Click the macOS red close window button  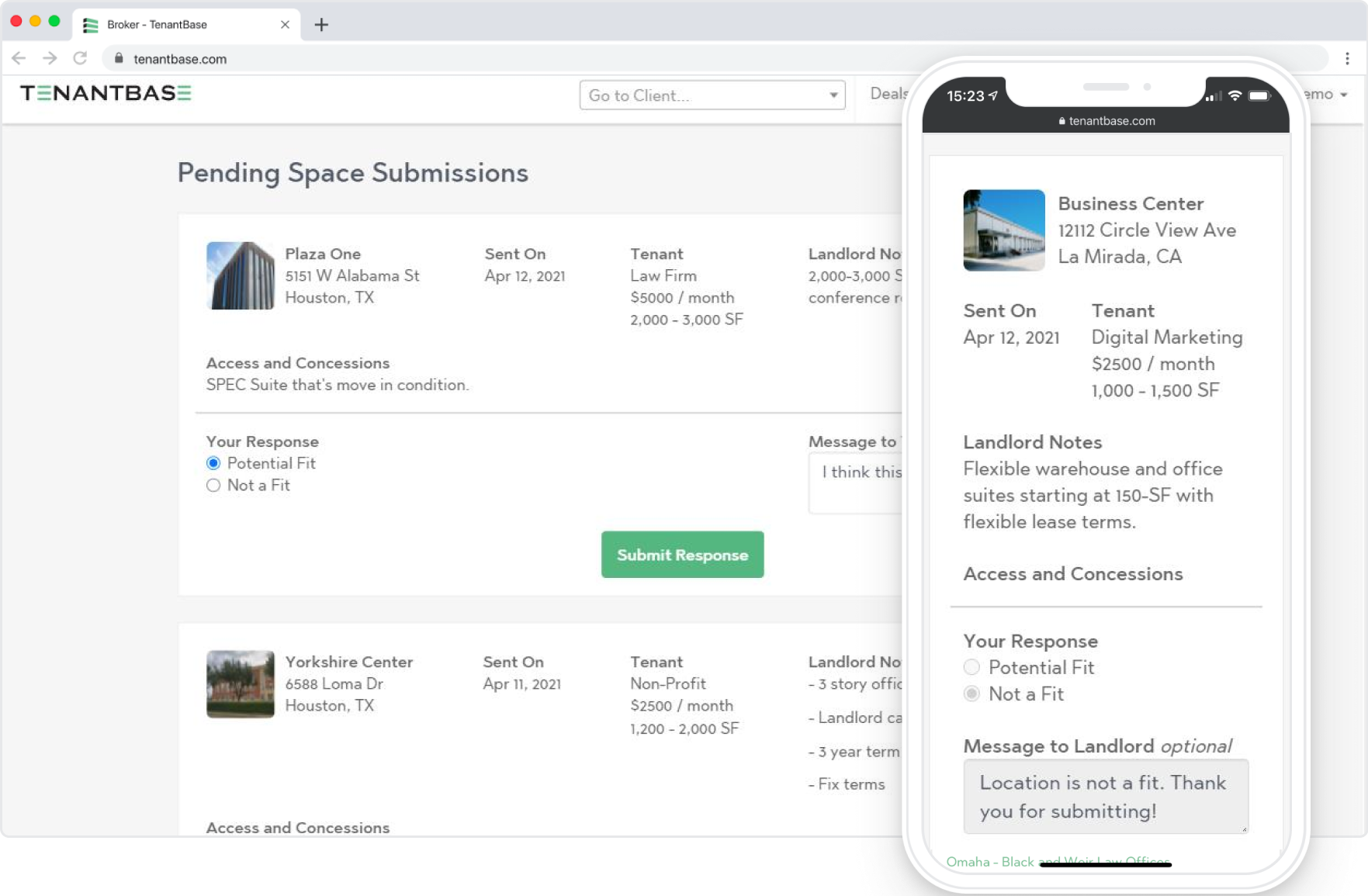pos(16,21)
